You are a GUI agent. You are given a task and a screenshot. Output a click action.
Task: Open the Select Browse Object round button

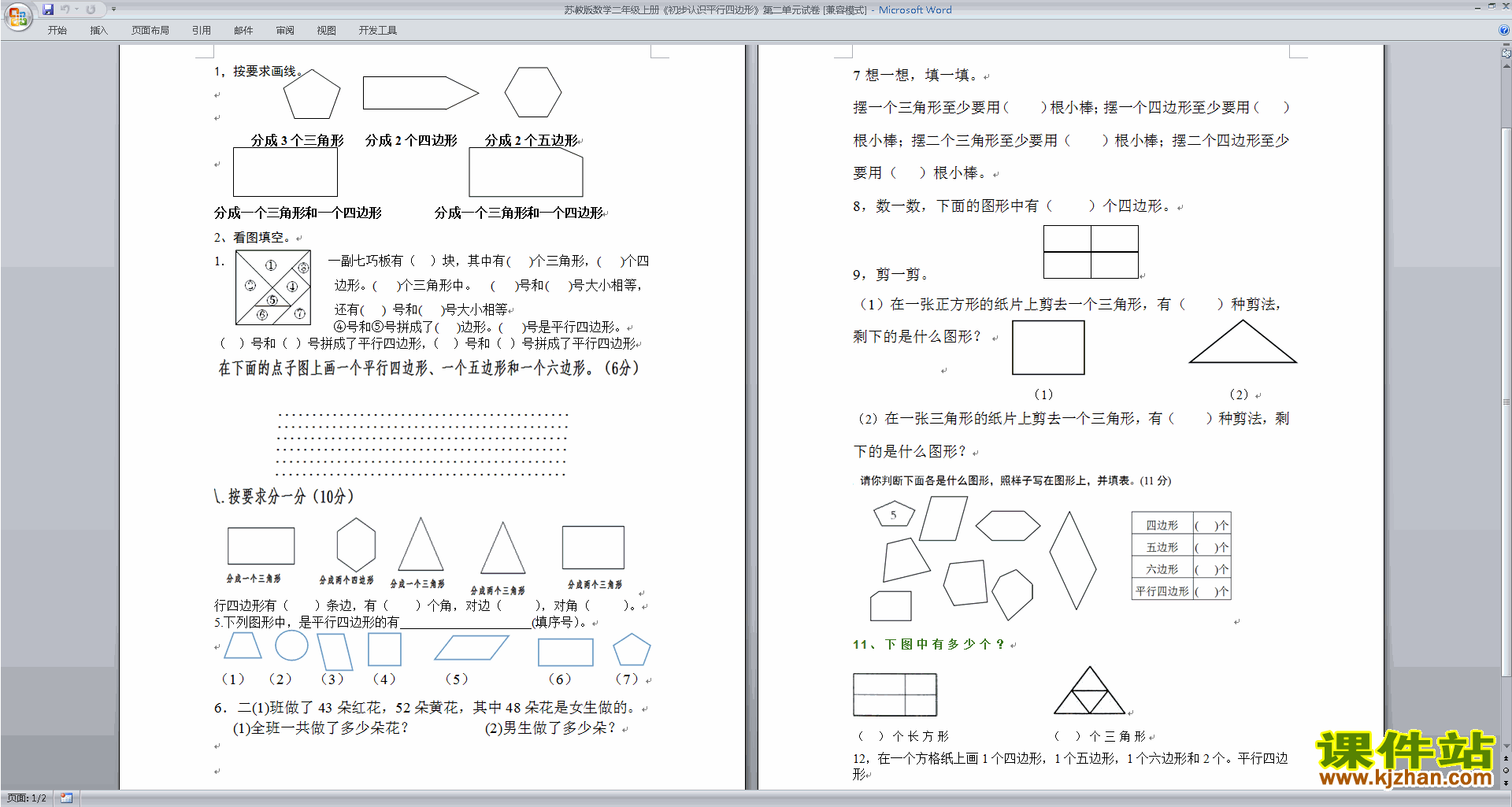pos(1506,770)
